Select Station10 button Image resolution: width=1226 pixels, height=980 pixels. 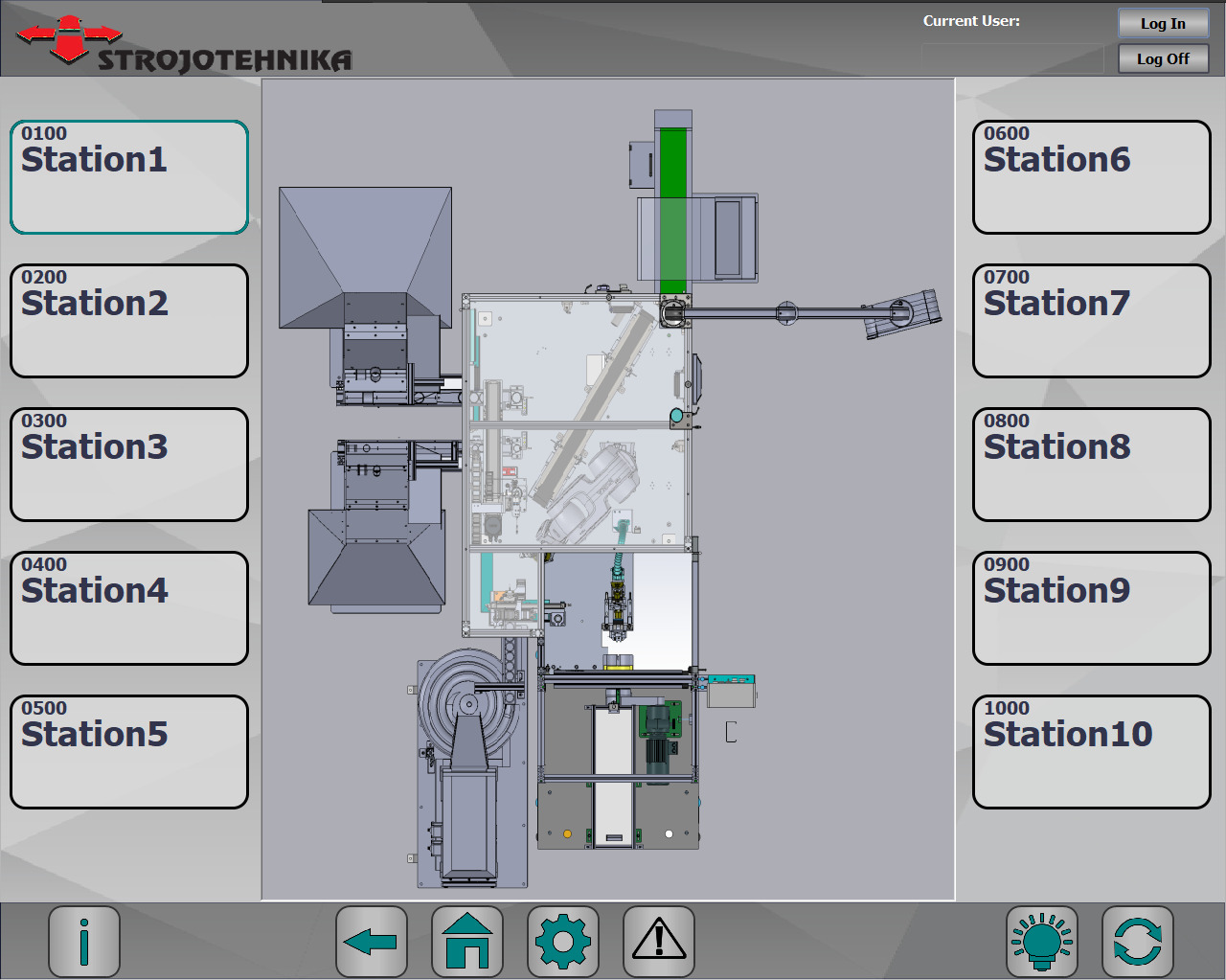[1092, 752]
